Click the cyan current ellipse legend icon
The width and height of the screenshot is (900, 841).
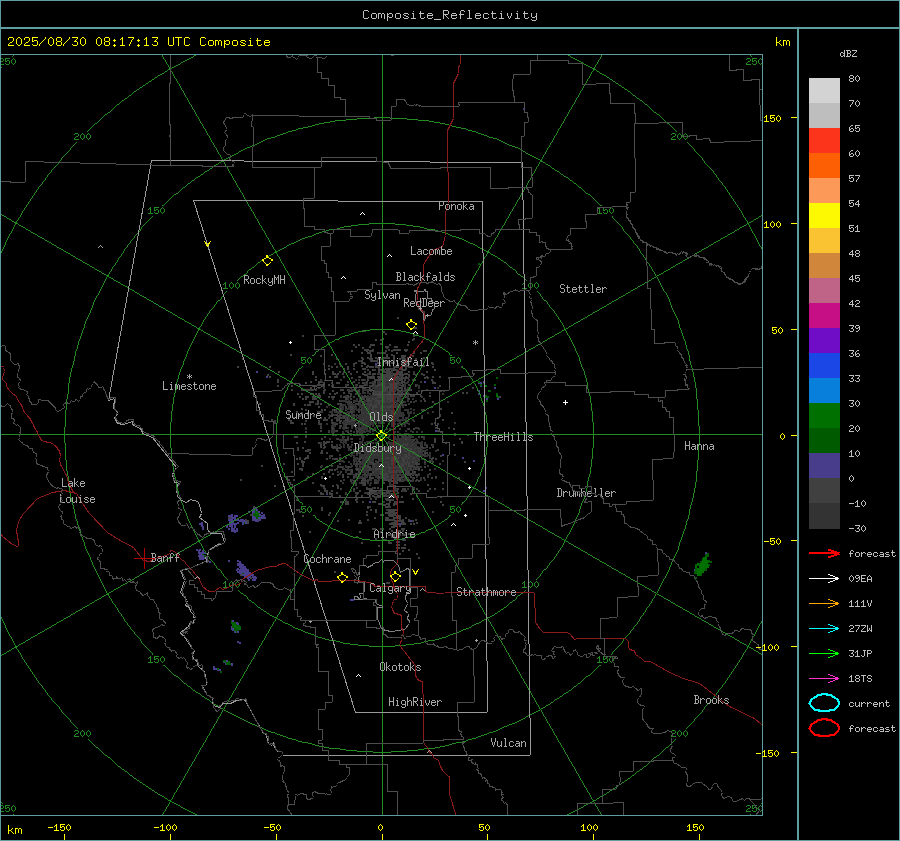click(824, 703)
